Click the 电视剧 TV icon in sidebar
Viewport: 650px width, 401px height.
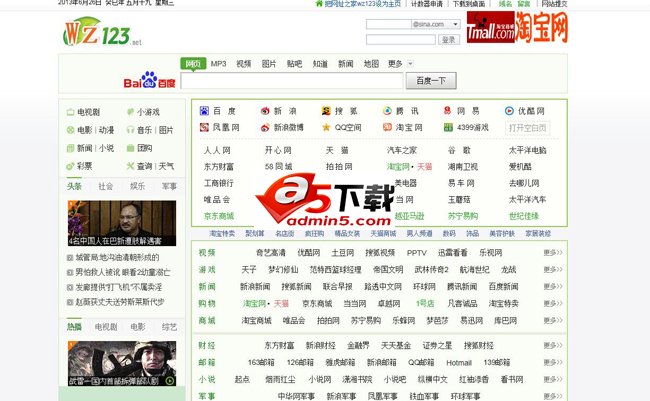click(x=70, y=112)
